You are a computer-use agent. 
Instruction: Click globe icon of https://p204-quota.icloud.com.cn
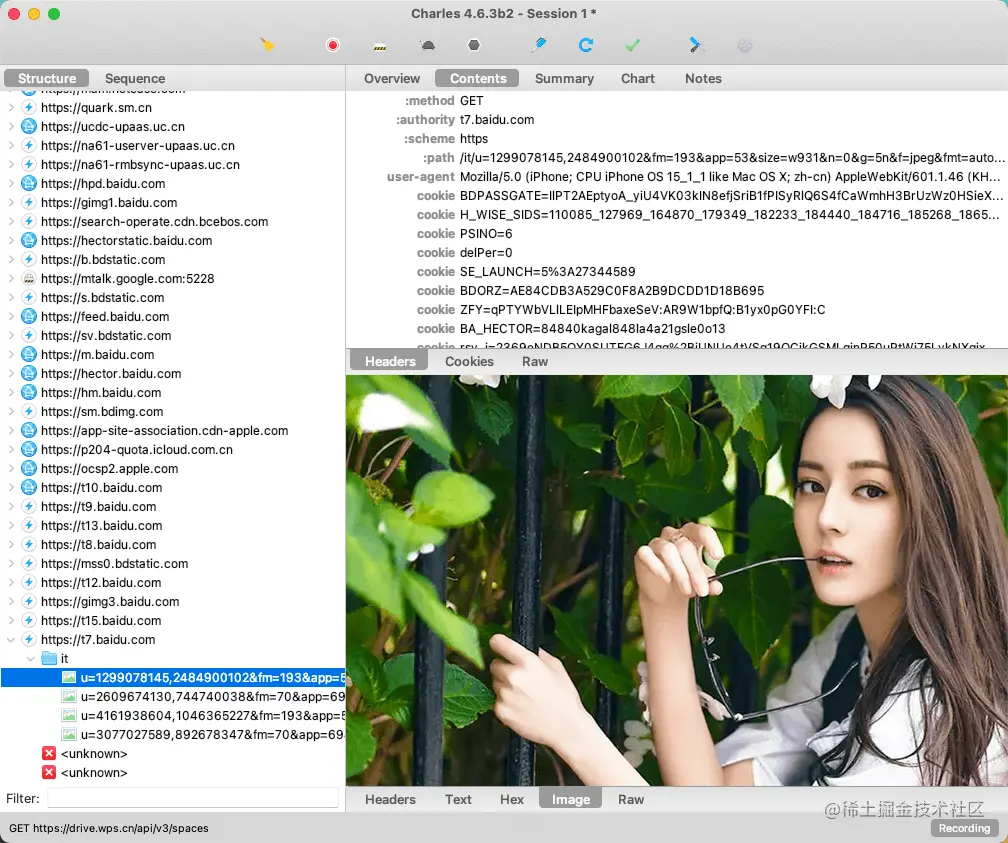click(x=29, y=449)
